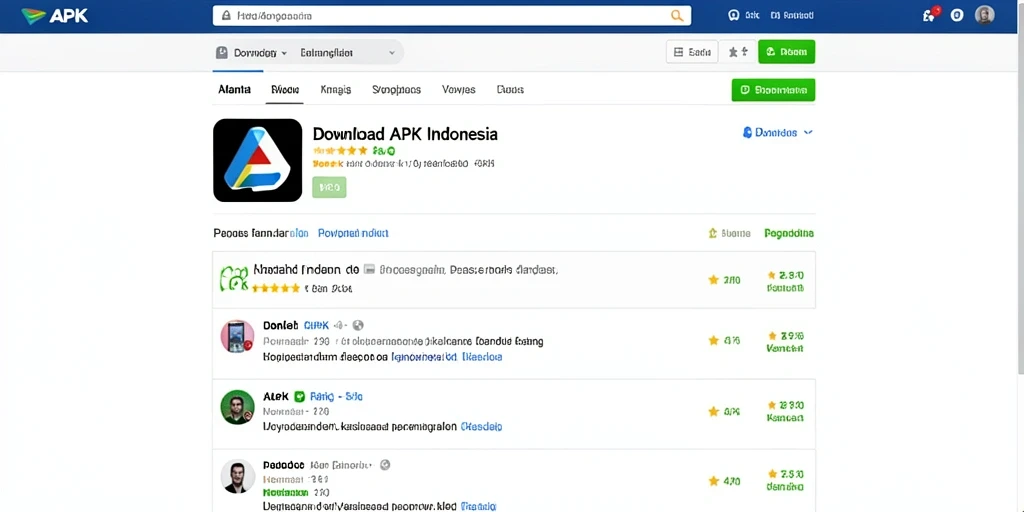
Task: Click the blue link ending Alek's review
Action: (x=481, y=426)
